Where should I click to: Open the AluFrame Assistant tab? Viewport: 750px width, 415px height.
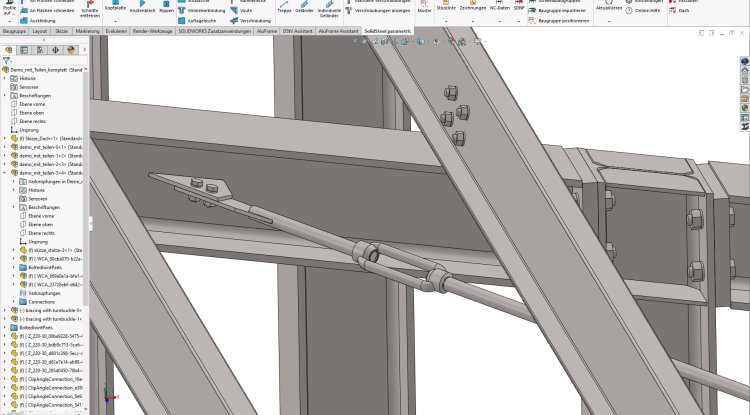[x=338, y=31]
